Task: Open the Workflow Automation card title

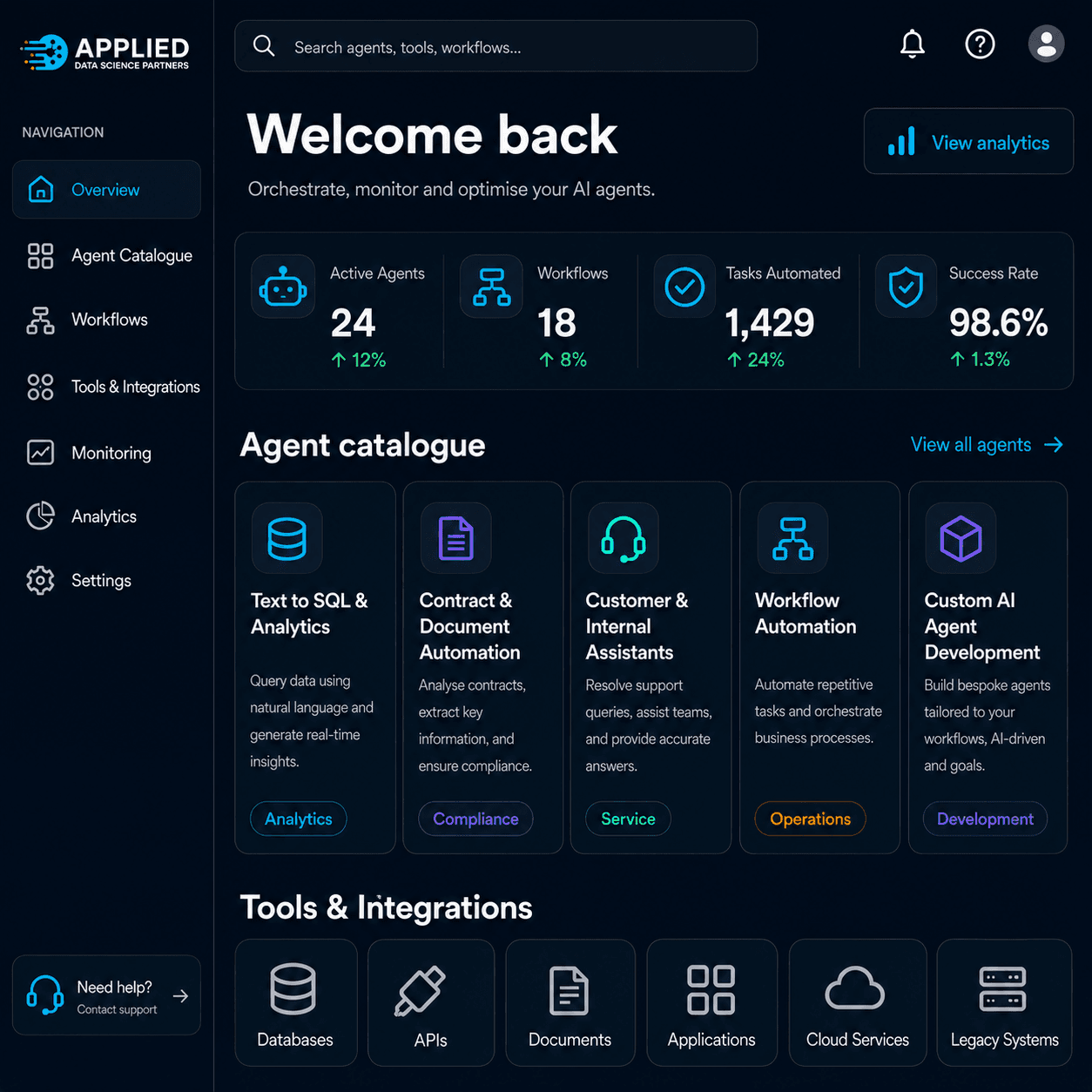Action: click(x=806, y=613)
